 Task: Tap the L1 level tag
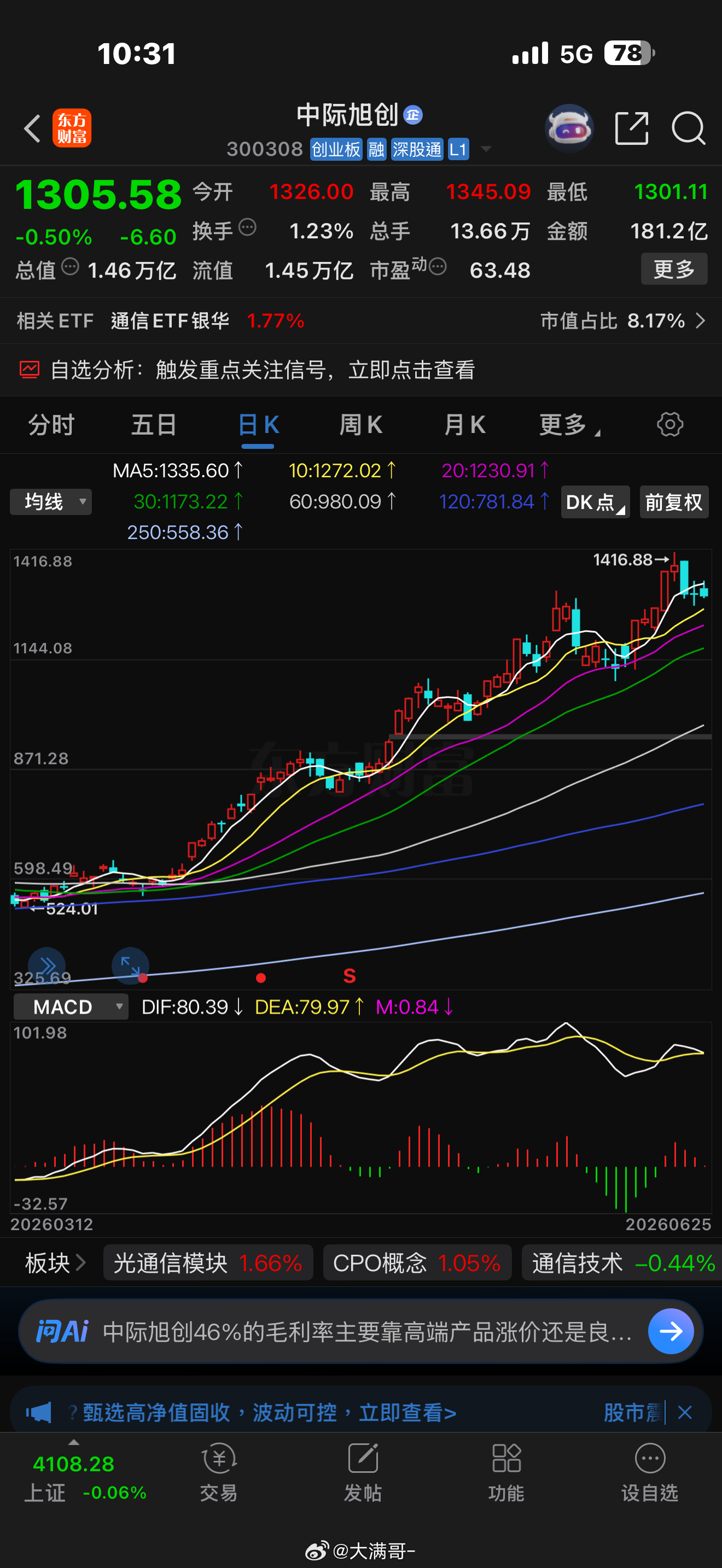tap(458, 149)
